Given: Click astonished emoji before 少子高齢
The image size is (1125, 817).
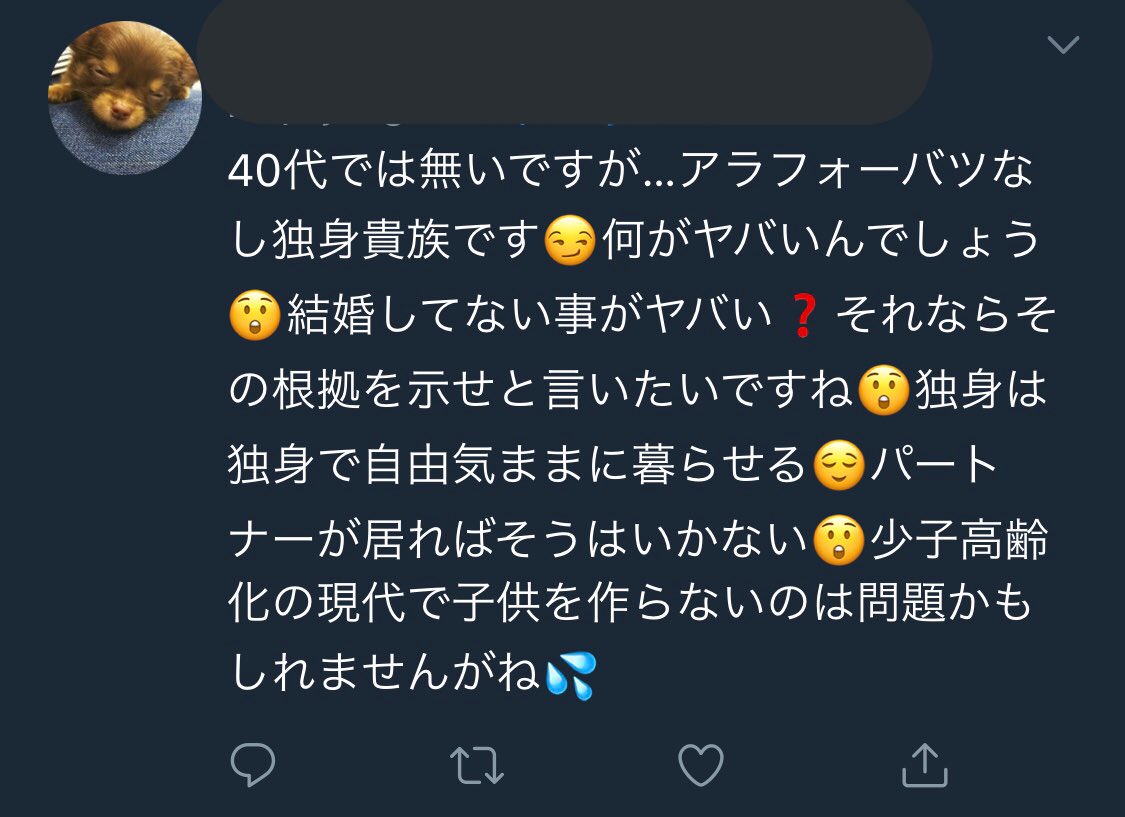Looking at the screenshot, I should click(x=839, y=540).
